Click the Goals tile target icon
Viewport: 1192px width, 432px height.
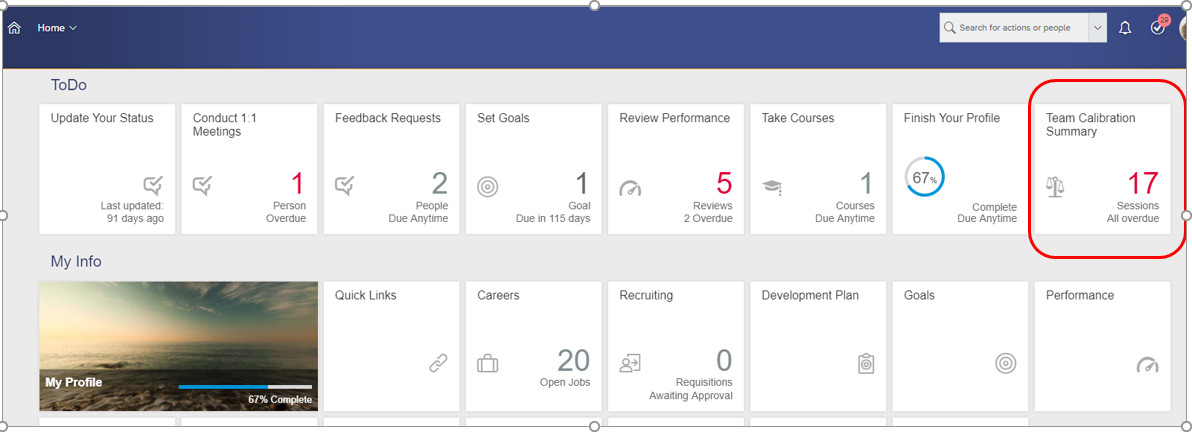pos(1006,364)
